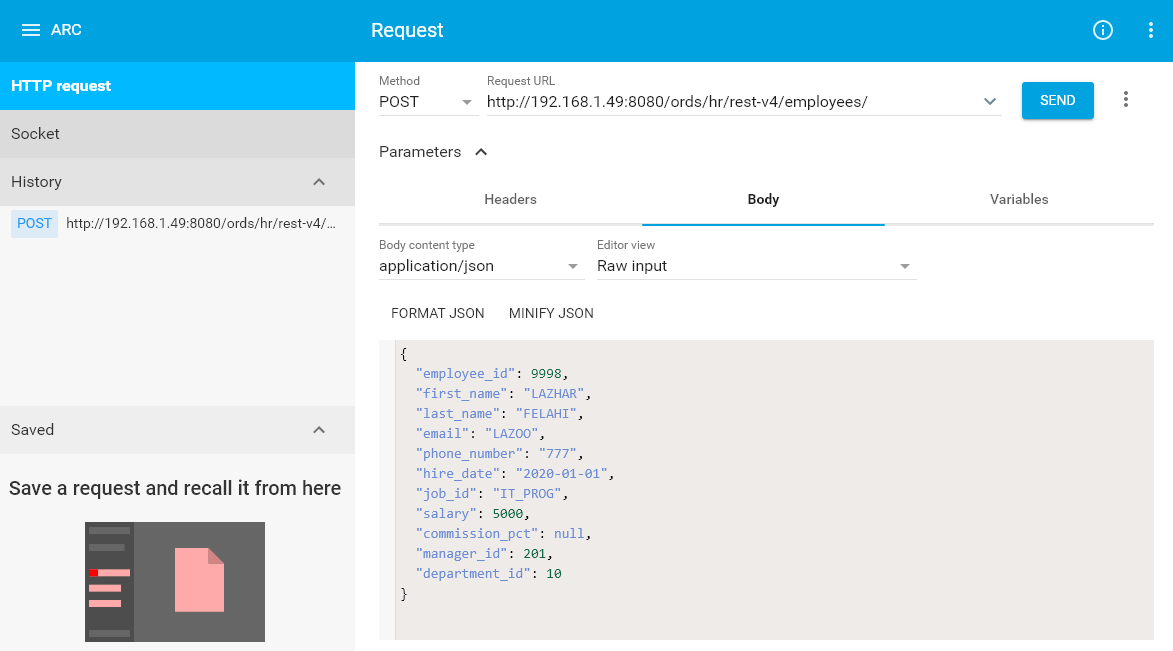
Task: Click the "department_id" key text
Action: [x=473, y=574]
